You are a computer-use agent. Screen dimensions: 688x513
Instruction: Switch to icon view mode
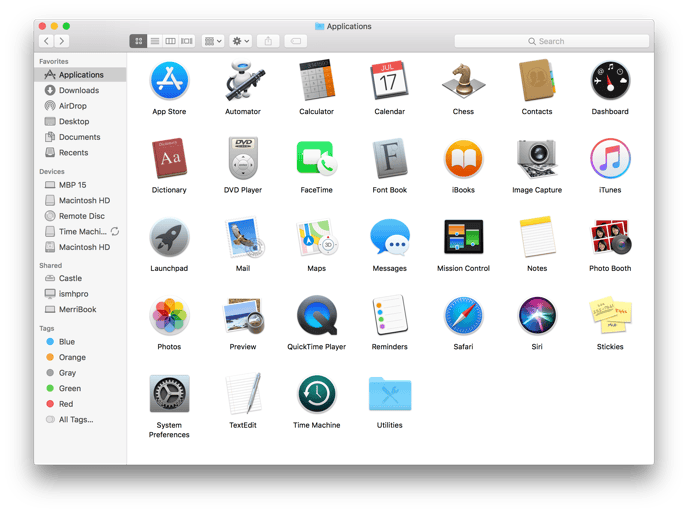[138, 41]
